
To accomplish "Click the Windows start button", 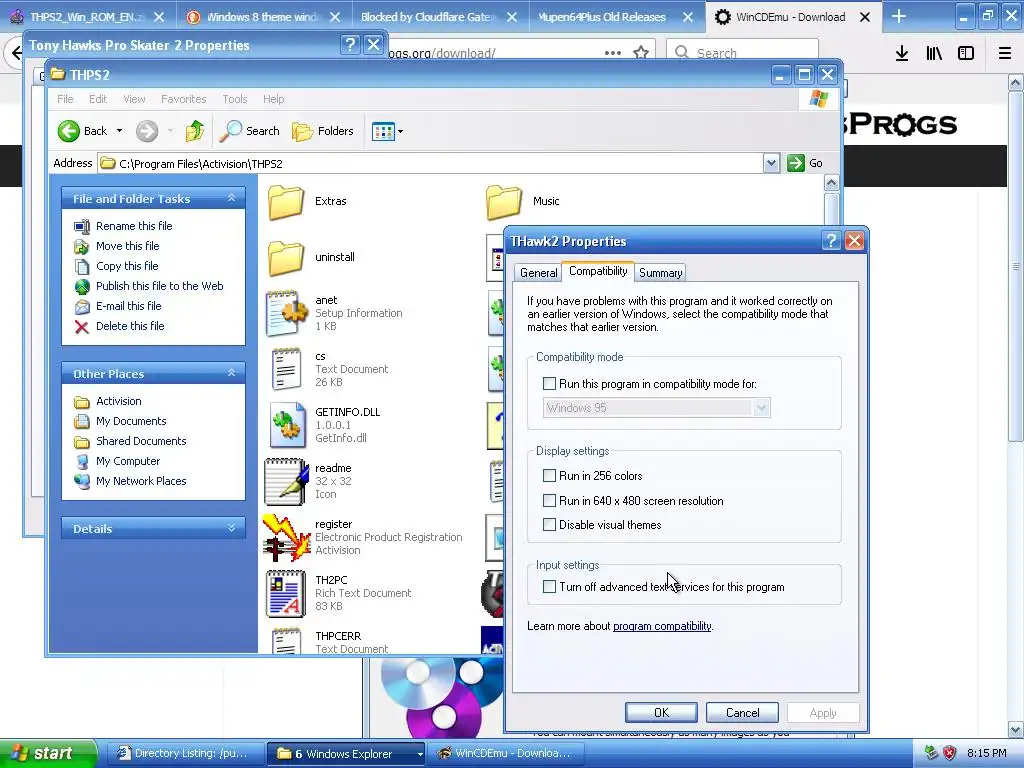I will 48,754.
